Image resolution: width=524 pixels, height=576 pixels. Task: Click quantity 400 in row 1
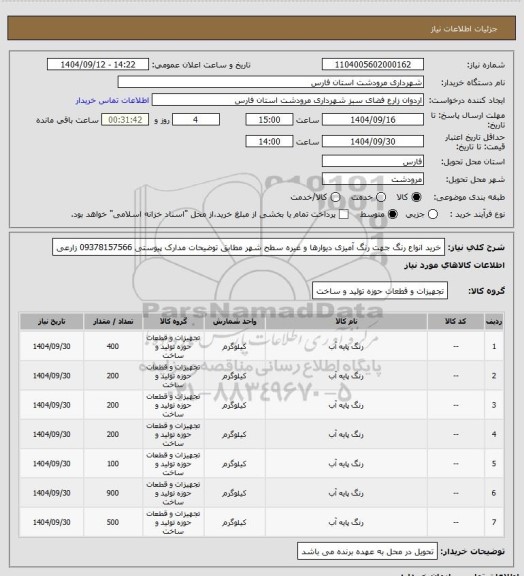pos(113,346)
